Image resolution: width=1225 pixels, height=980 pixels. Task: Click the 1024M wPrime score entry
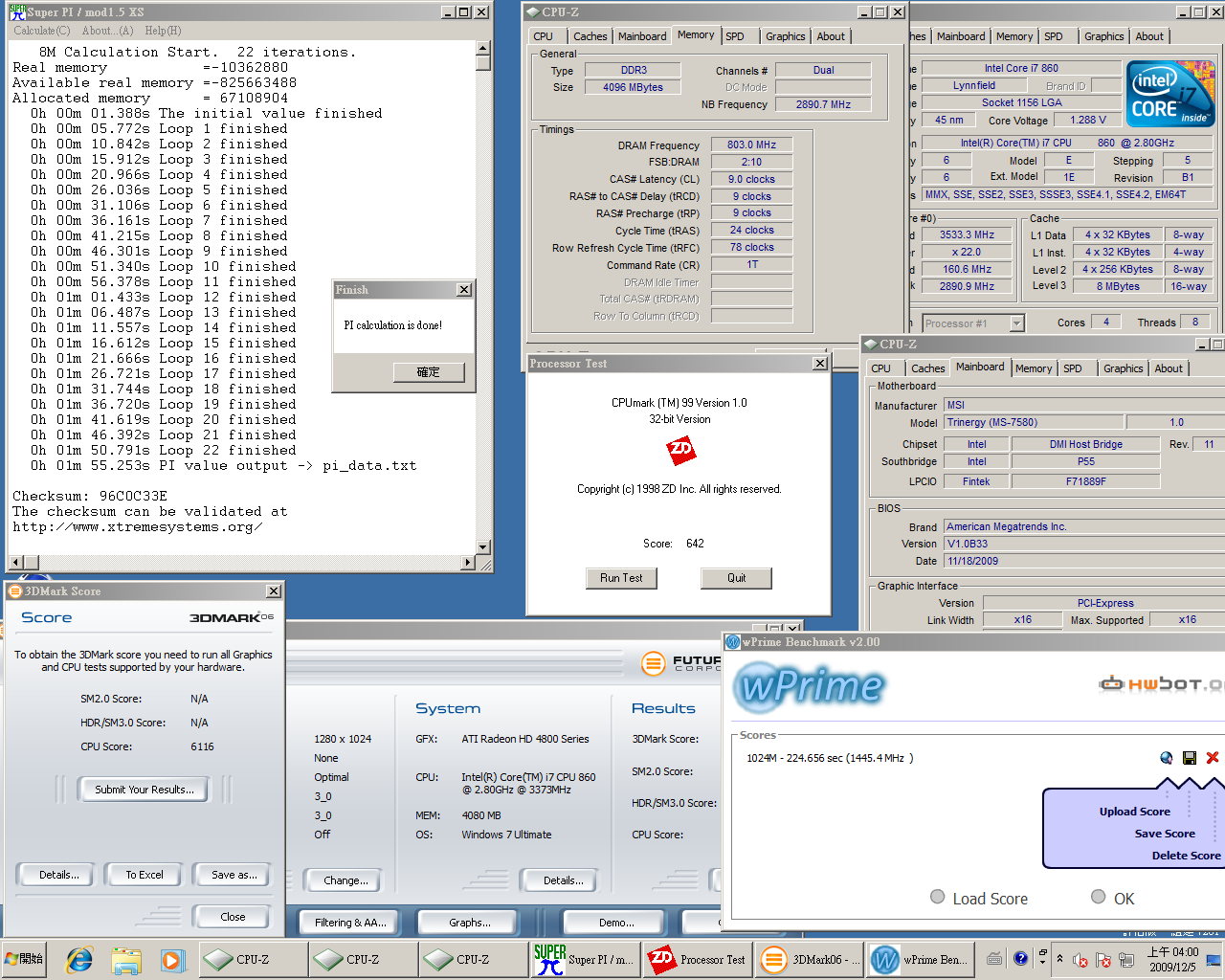(830, 758)
